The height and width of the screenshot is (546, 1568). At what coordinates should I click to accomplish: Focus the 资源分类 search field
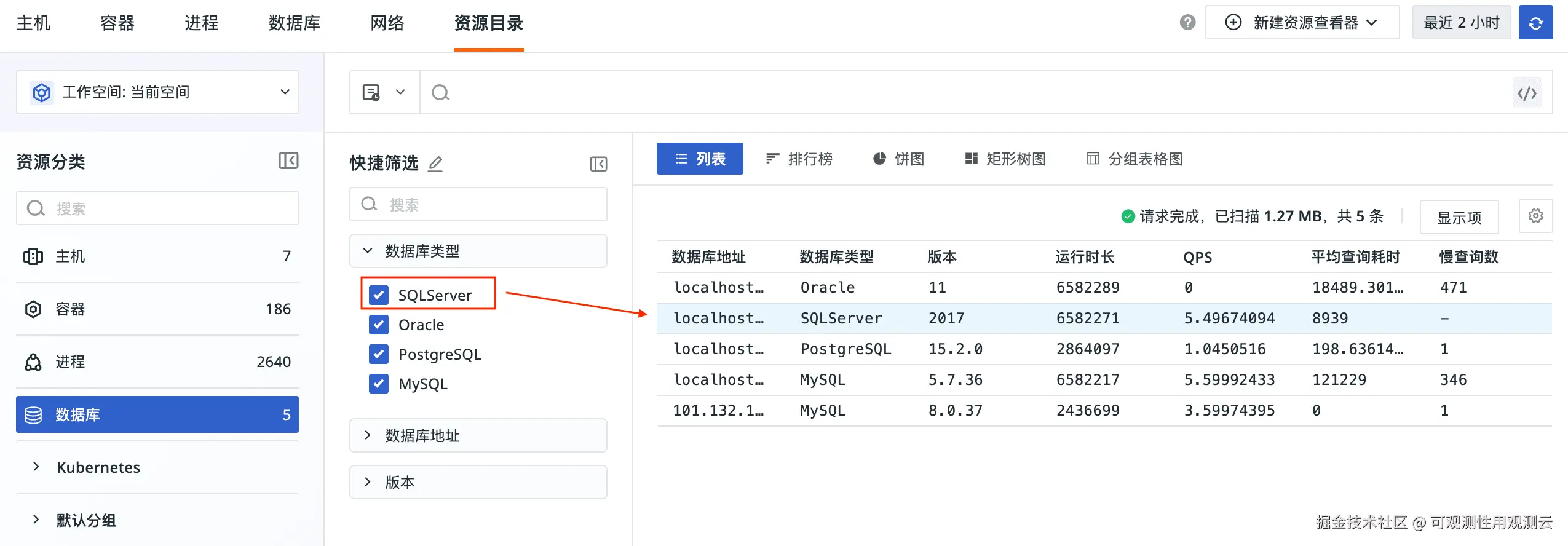pos(157,208)
